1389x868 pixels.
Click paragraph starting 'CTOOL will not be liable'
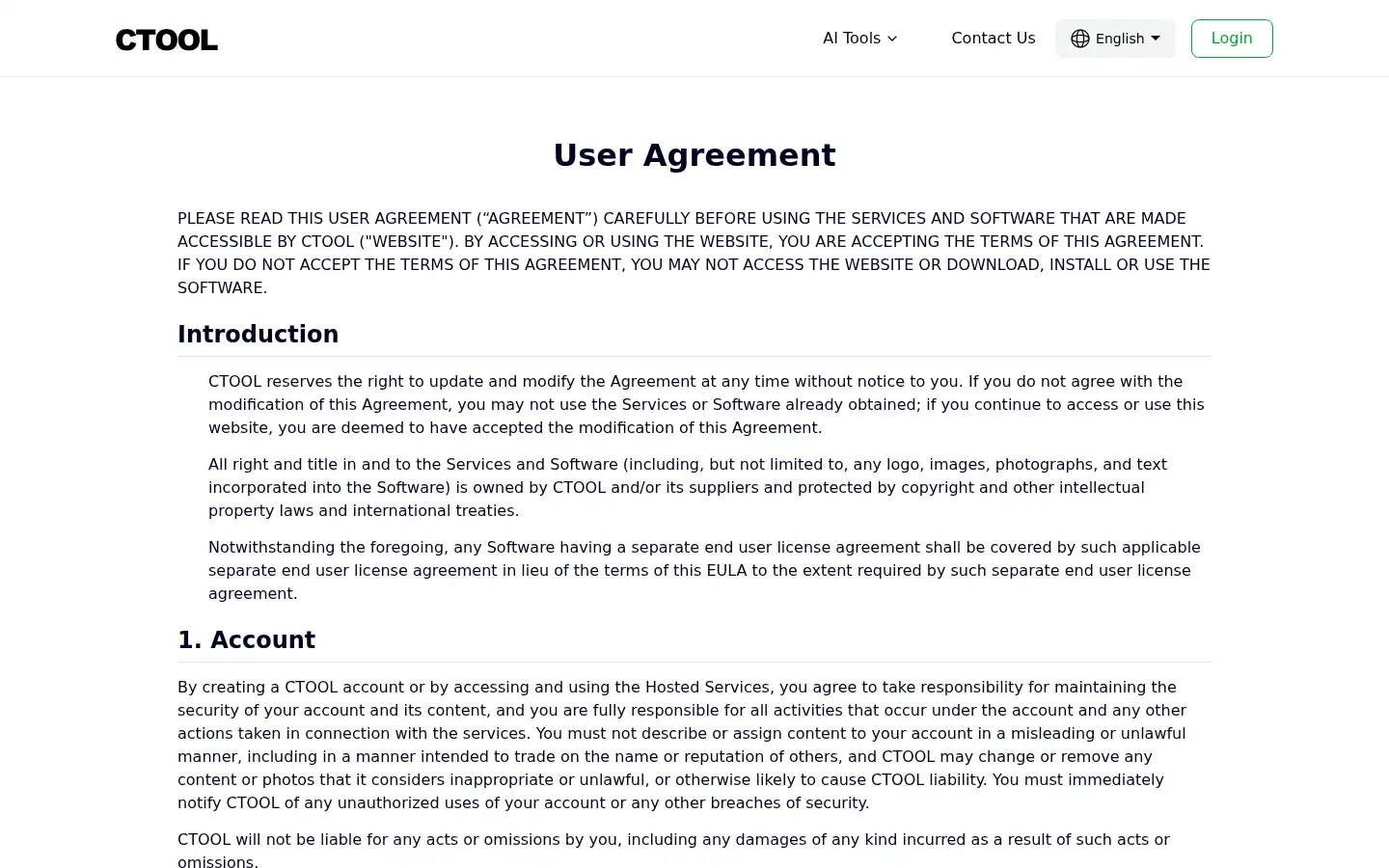tap(694, 851)
